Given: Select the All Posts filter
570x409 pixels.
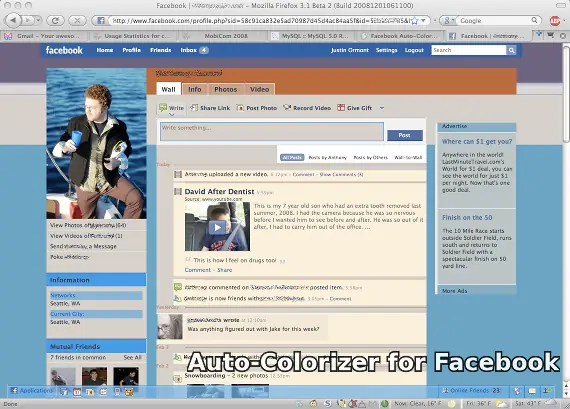Looking at the screenshot, I should click(x=292, y=157).
